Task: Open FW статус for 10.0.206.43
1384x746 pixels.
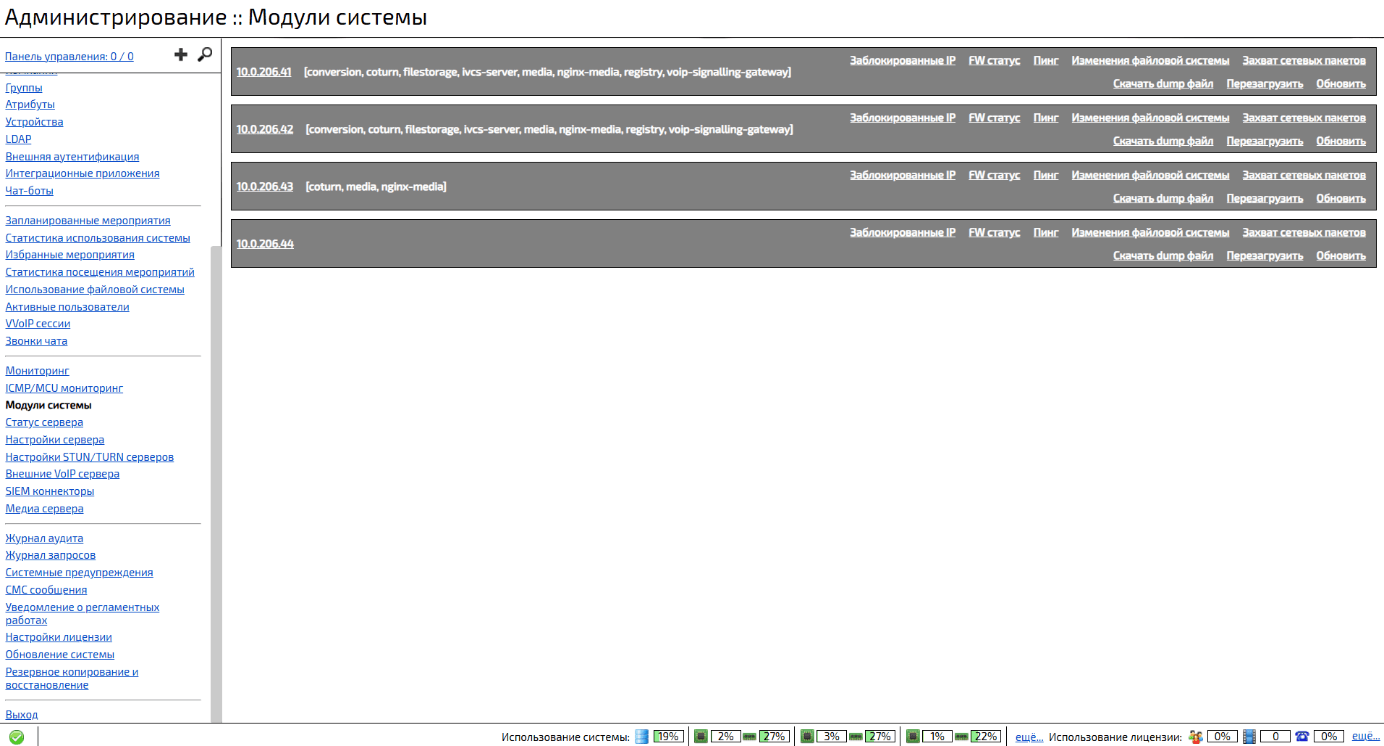Action: (994, 175)
